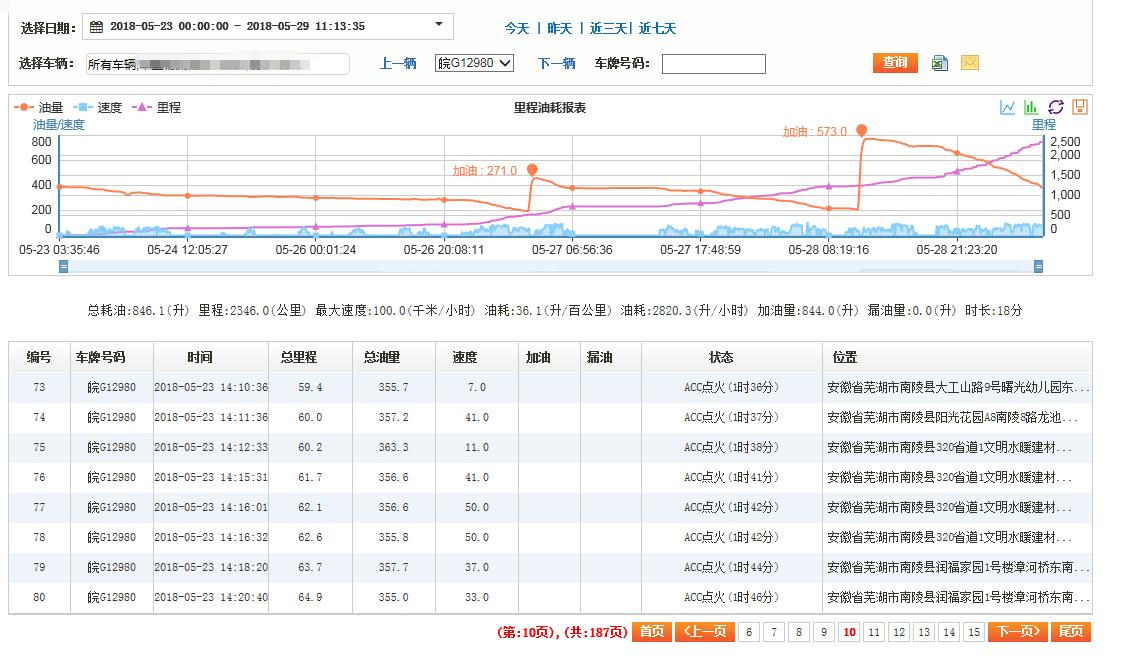Choose the 近三天 date range link

tap(608, 28)
